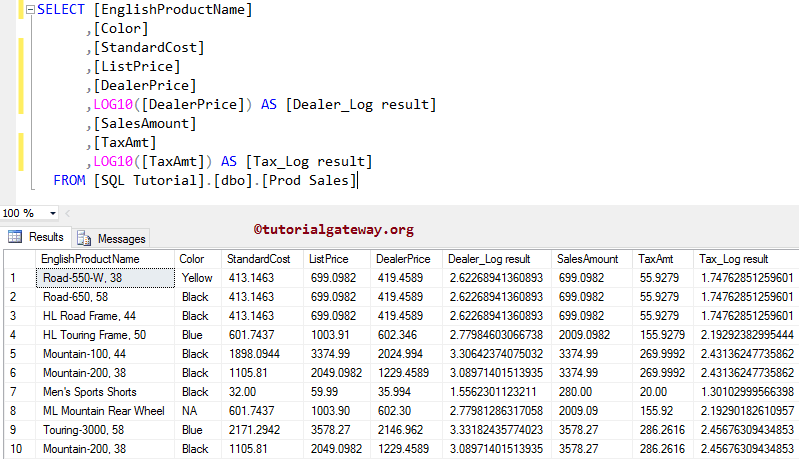The width and height of the screenshot is (799, 459).
Task: Select row number 10 header
Action: tap(20, 449)
